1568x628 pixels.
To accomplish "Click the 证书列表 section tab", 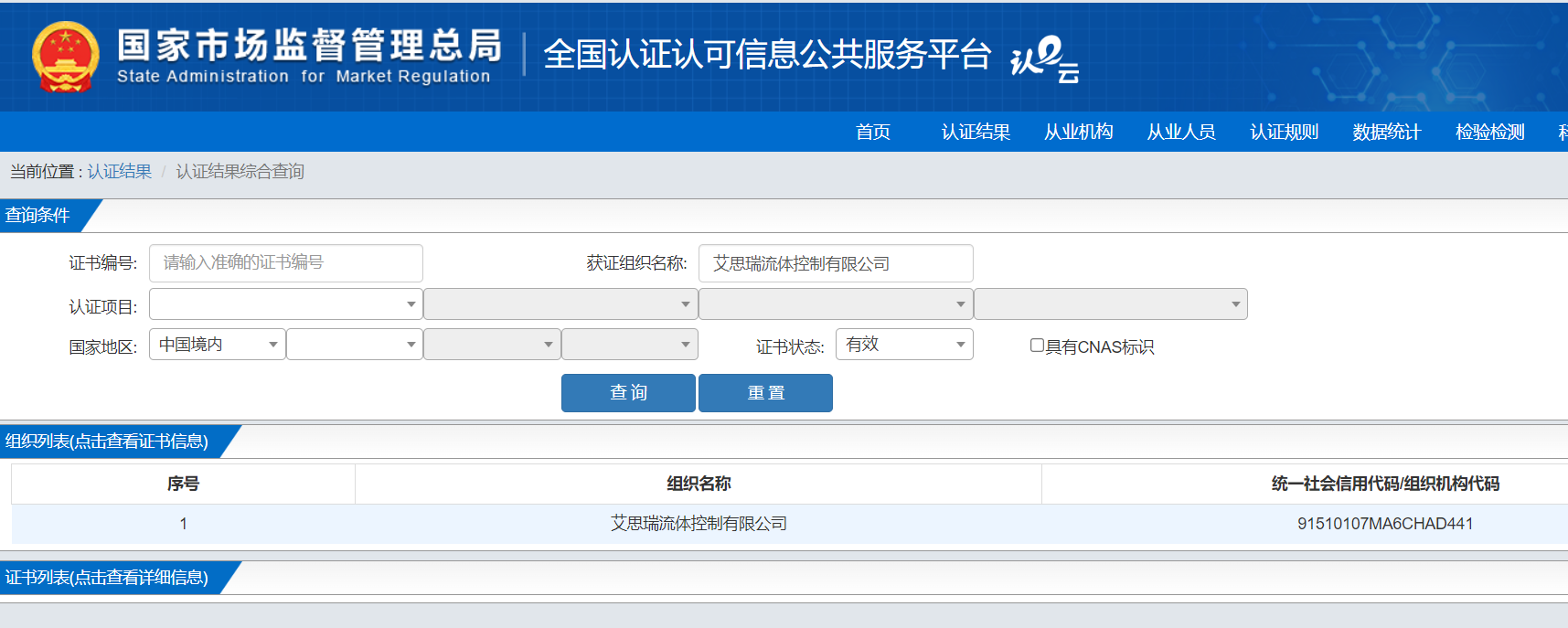I will 107,578.
